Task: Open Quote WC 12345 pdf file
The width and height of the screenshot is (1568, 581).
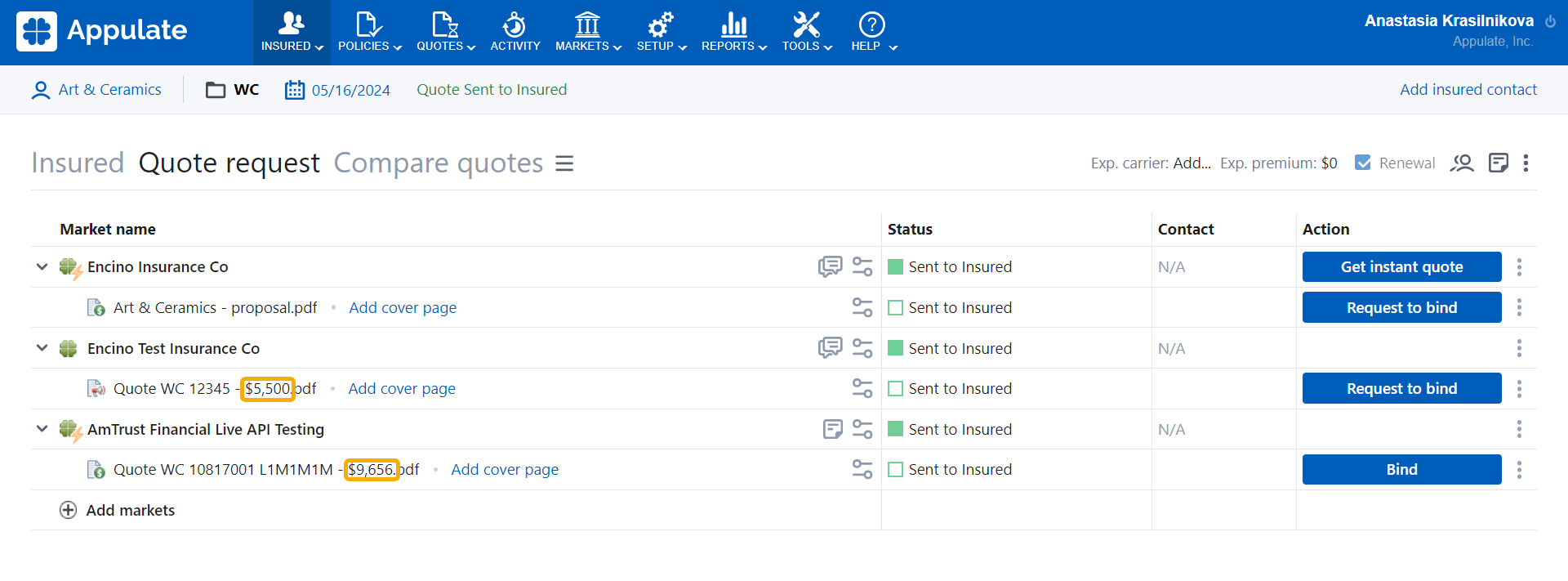Action: [x=215, y=388]
